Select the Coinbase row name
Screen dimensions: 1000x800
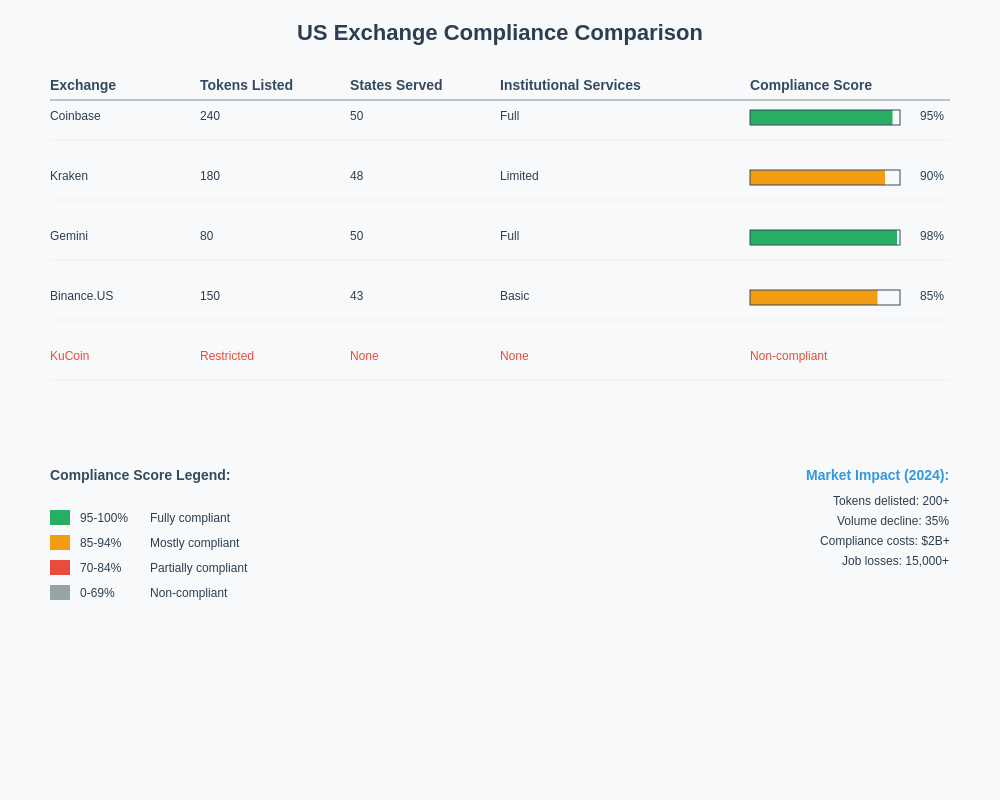coord(75,116)
